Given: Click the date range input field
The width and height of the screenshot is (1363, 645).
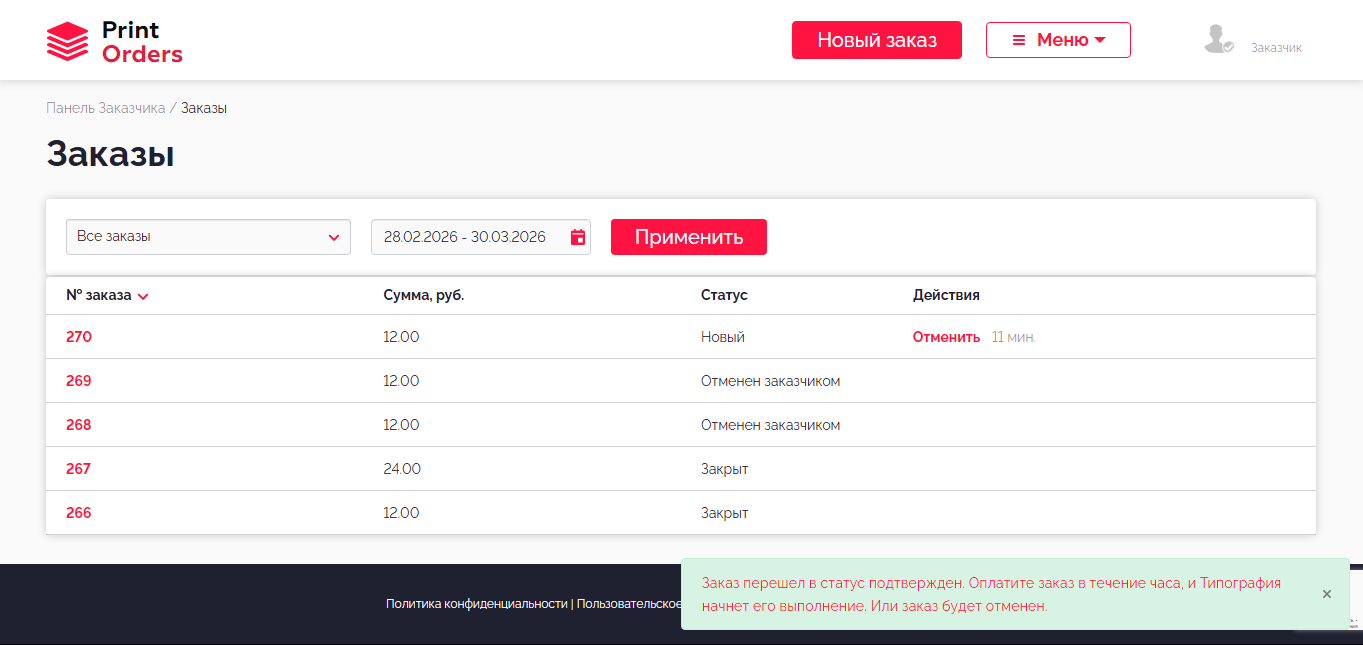Looking at the screenshot, I should click(465, 237).
